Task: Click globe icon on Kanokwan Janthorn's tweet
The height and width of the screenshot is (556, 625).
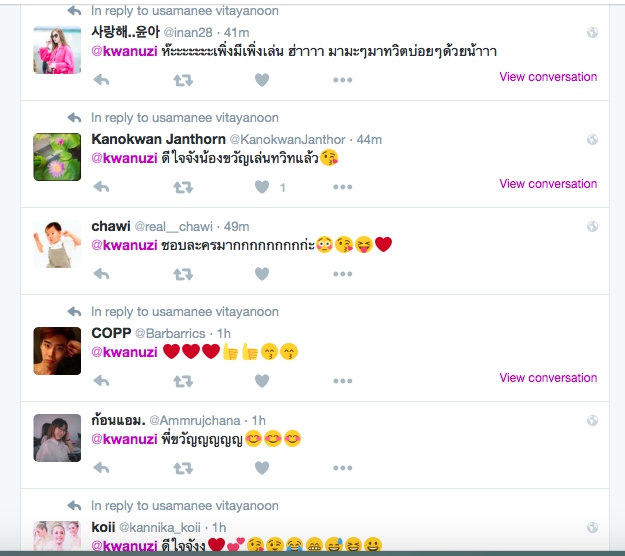Action: coord(592,139)
